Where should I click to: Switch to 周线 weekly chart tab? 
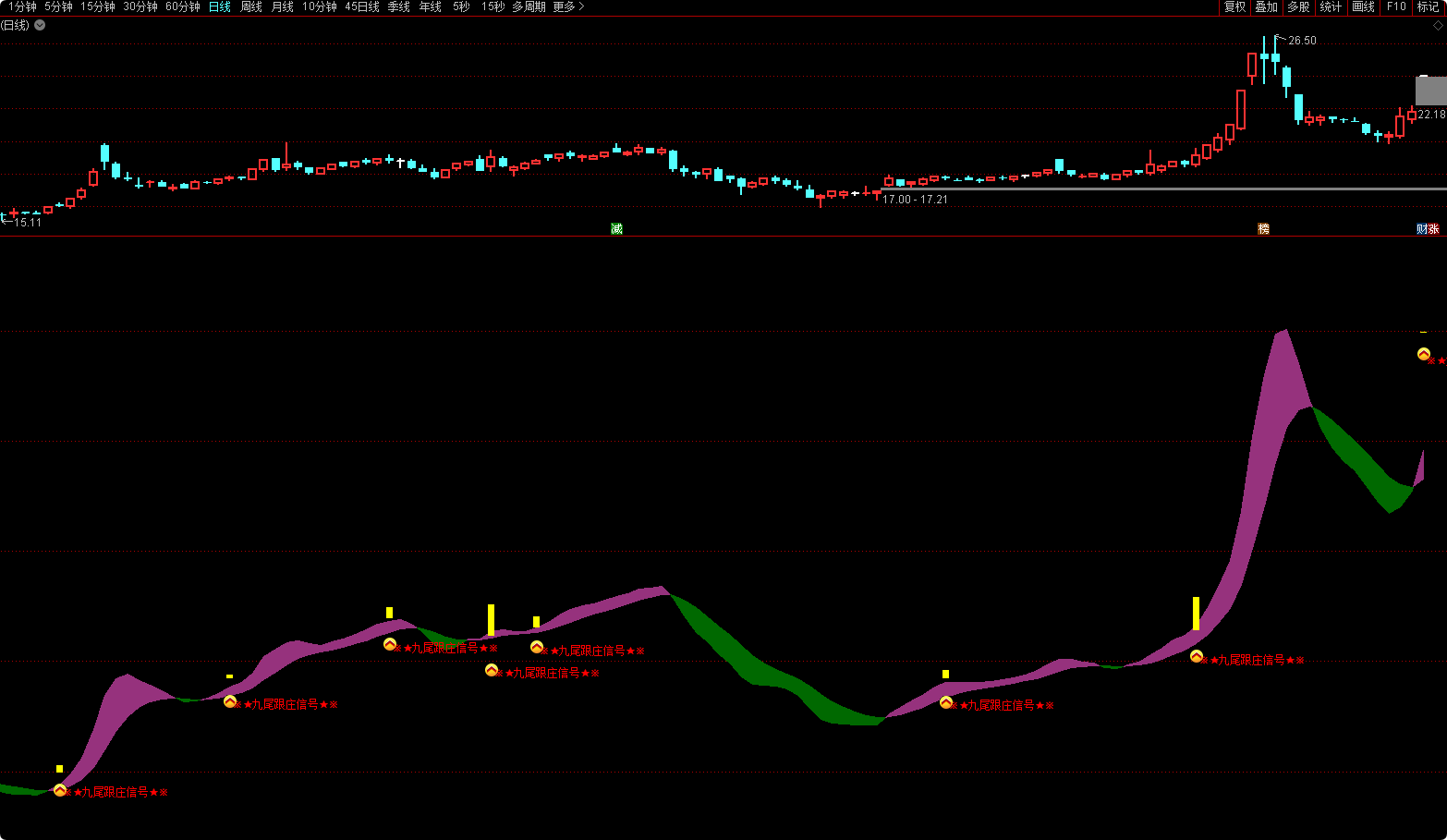coord(251,7)
